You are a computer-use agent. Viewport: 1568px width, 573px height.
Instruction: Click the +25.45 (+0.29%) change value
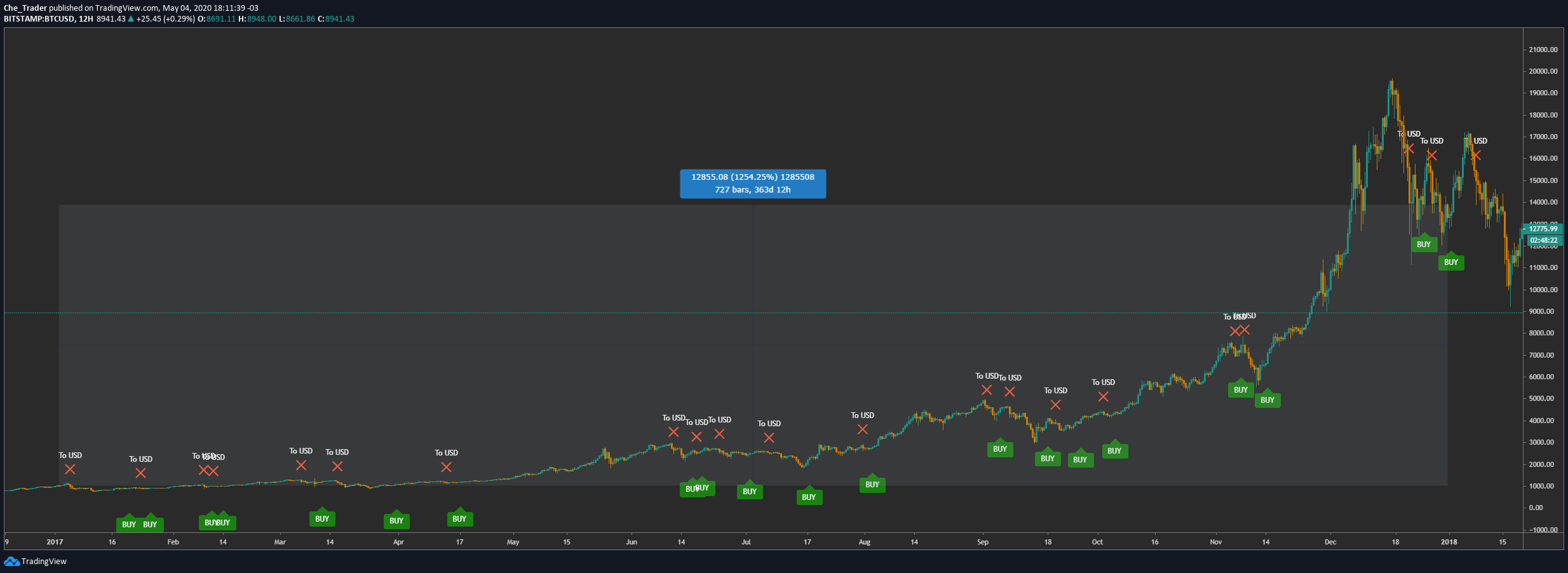coord(165,19)
